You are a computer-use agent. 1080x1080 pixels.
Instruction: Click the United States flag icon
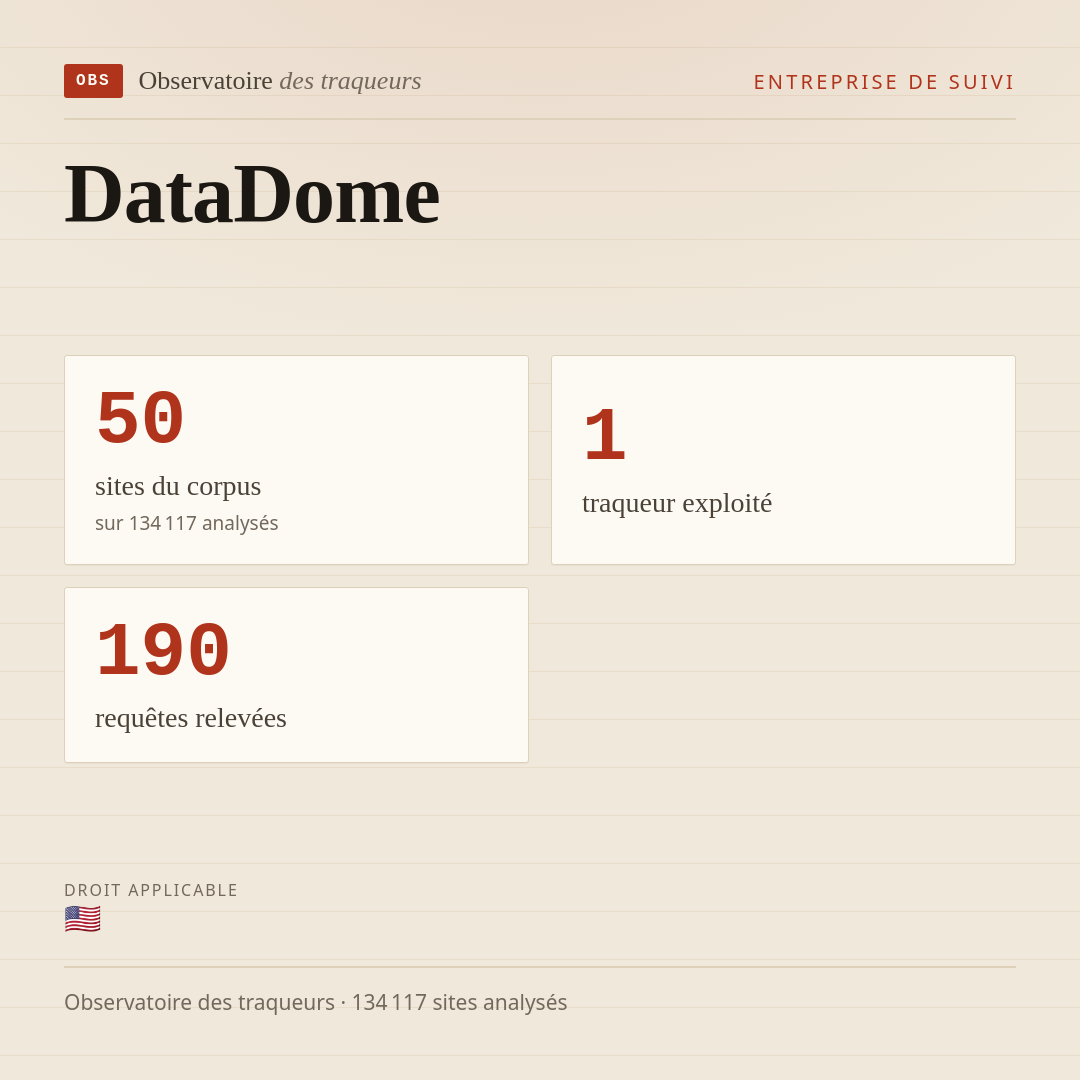(x=83, y=920)
